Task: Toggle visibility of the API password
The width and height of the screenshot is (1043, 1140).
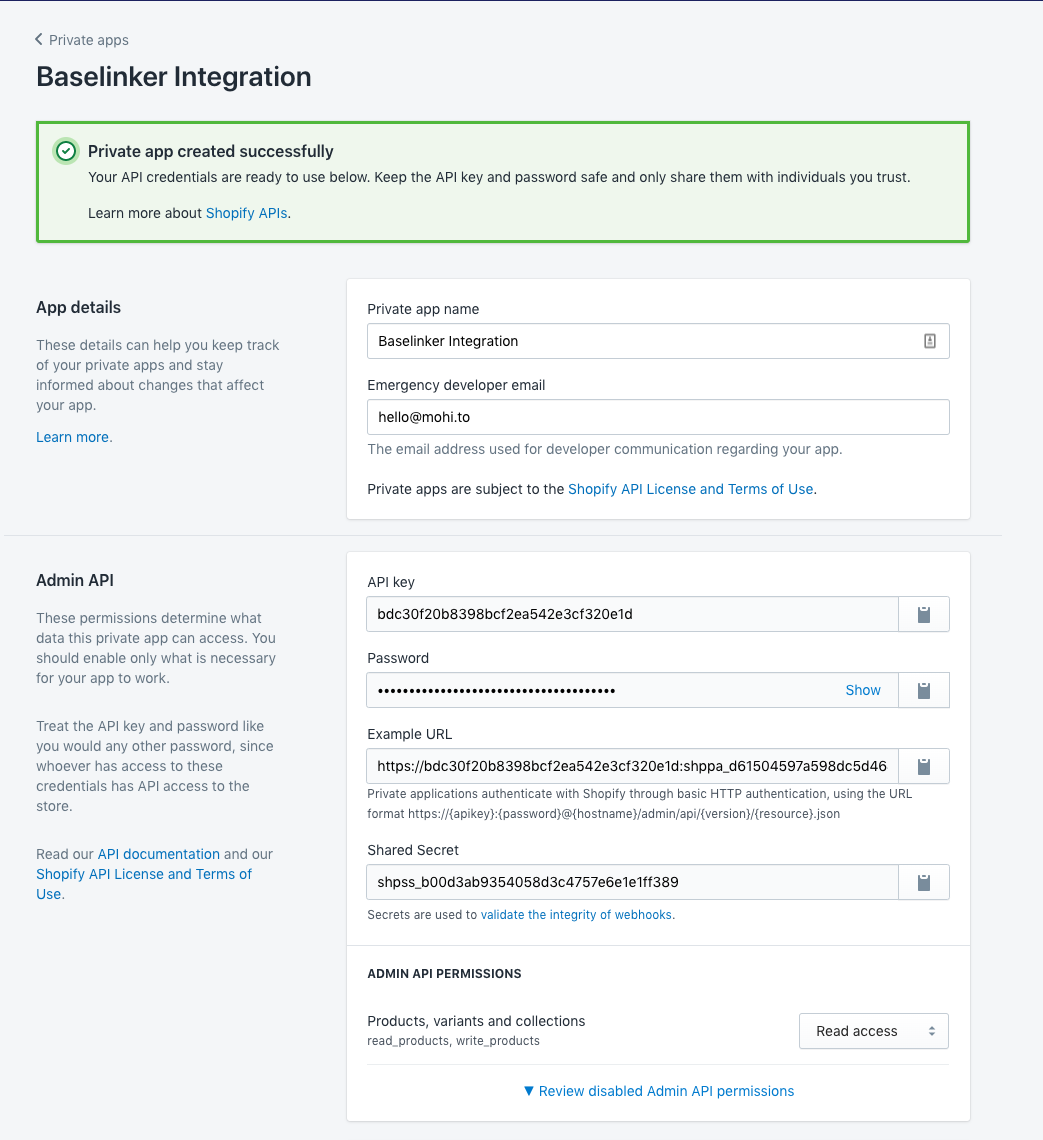Action: 862,690
